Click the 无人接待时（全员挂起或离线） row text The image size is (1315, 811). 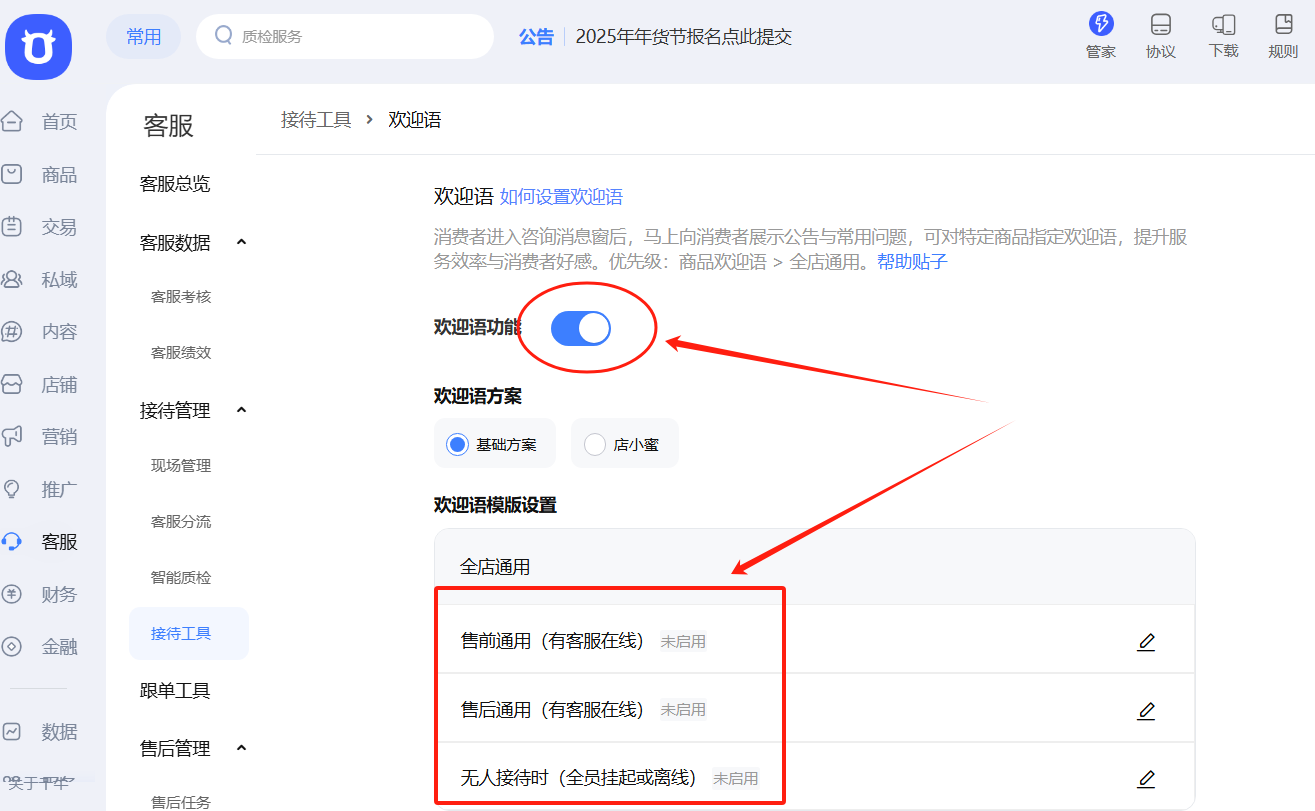click(578, 777)
